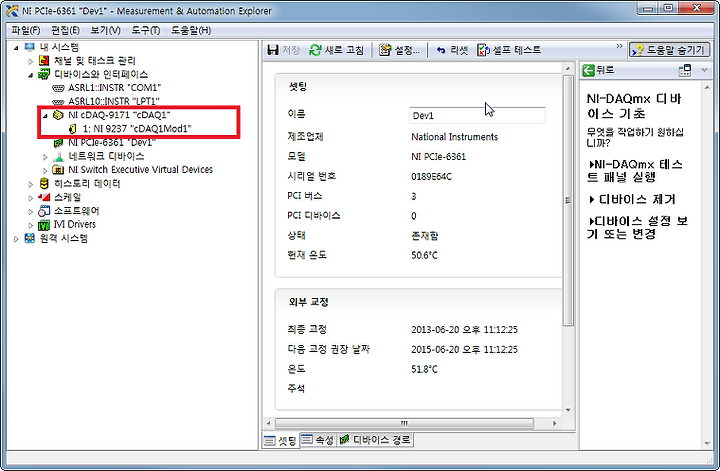Open the 도움말(H) menu
The width and height of the screenshot is (720, 471).
[191, 30]
